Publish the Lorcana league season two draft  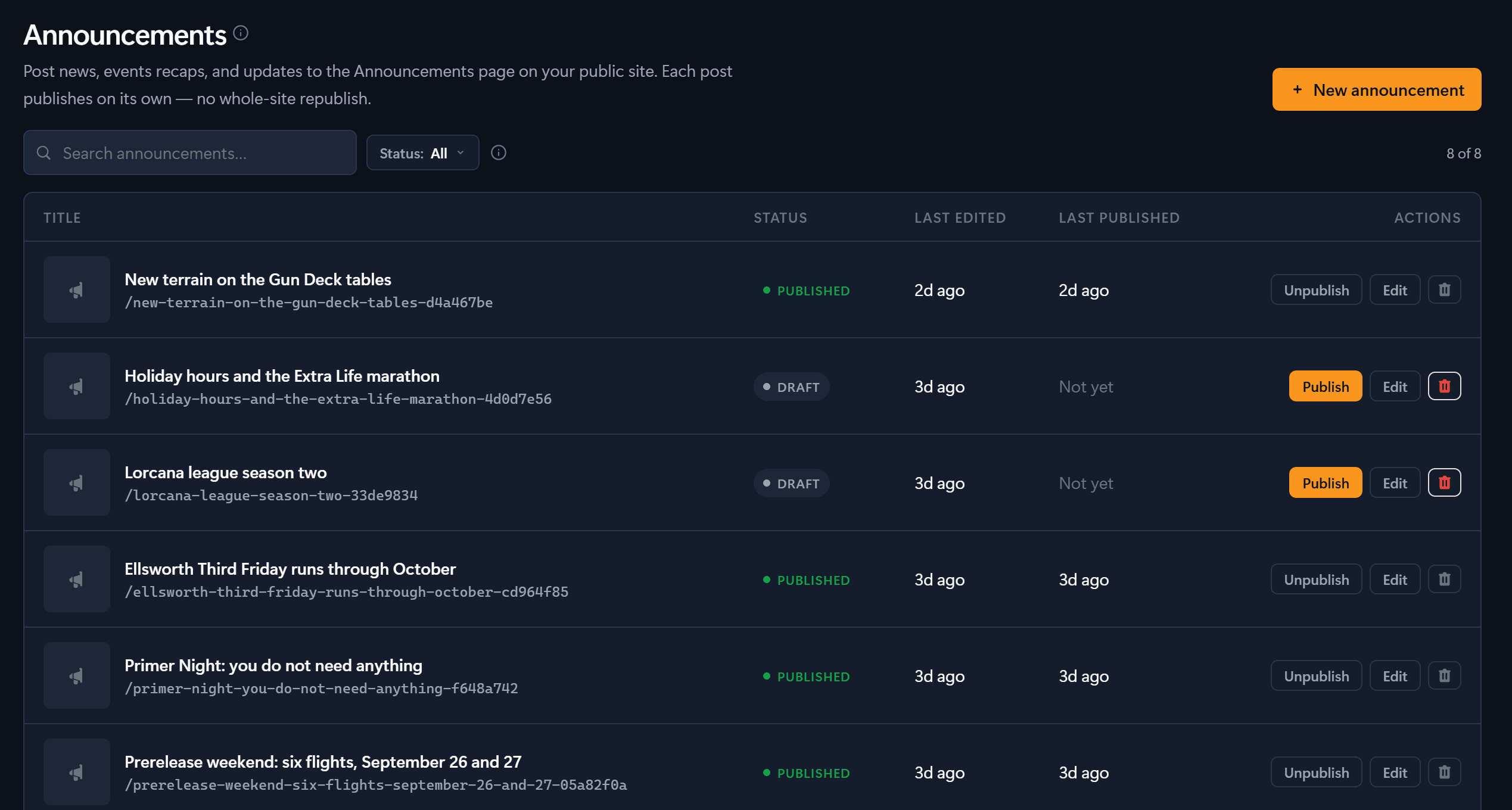(1326, 483)
